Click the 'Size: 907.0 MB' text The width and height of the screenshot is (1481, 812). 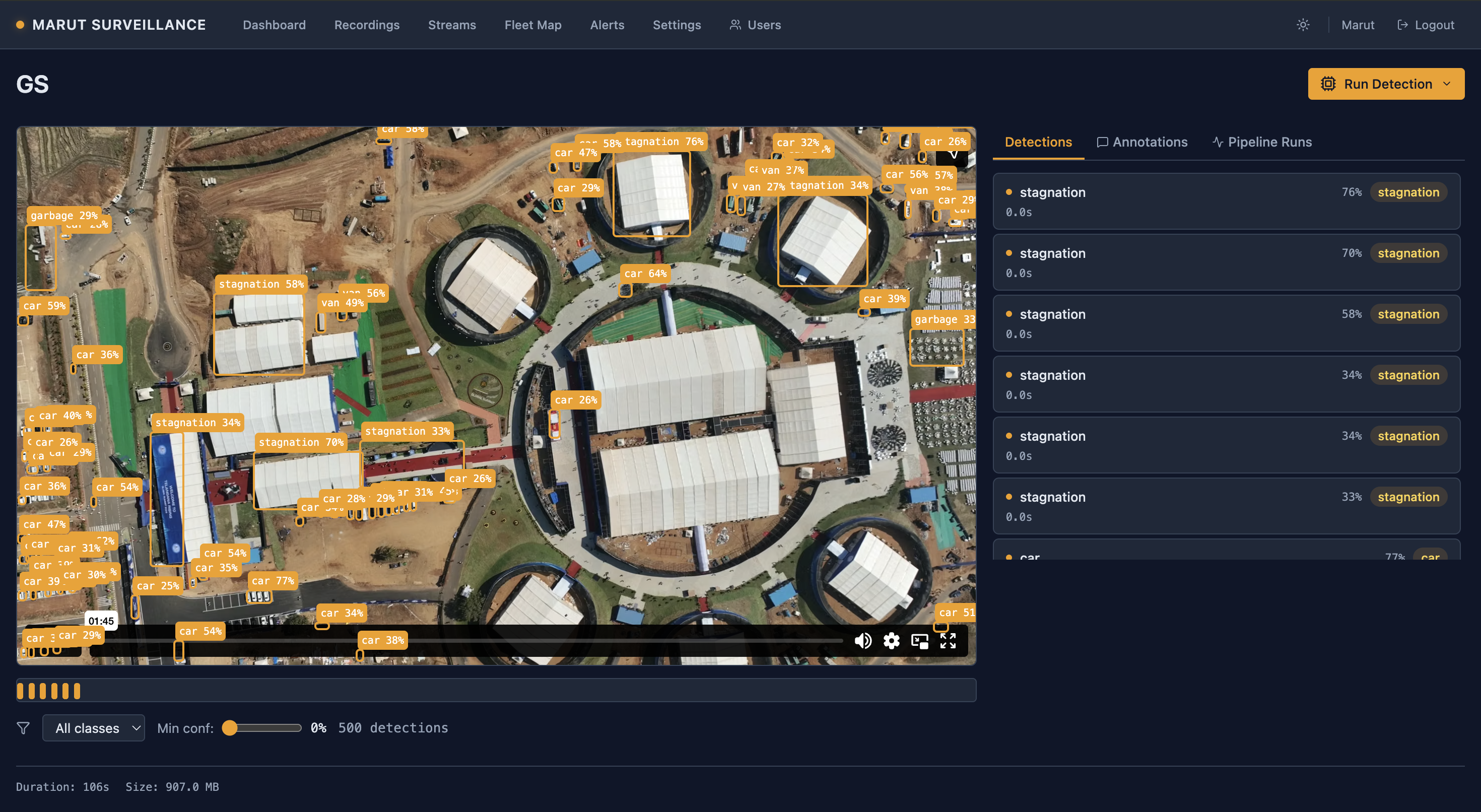click(x=172, y=787)
